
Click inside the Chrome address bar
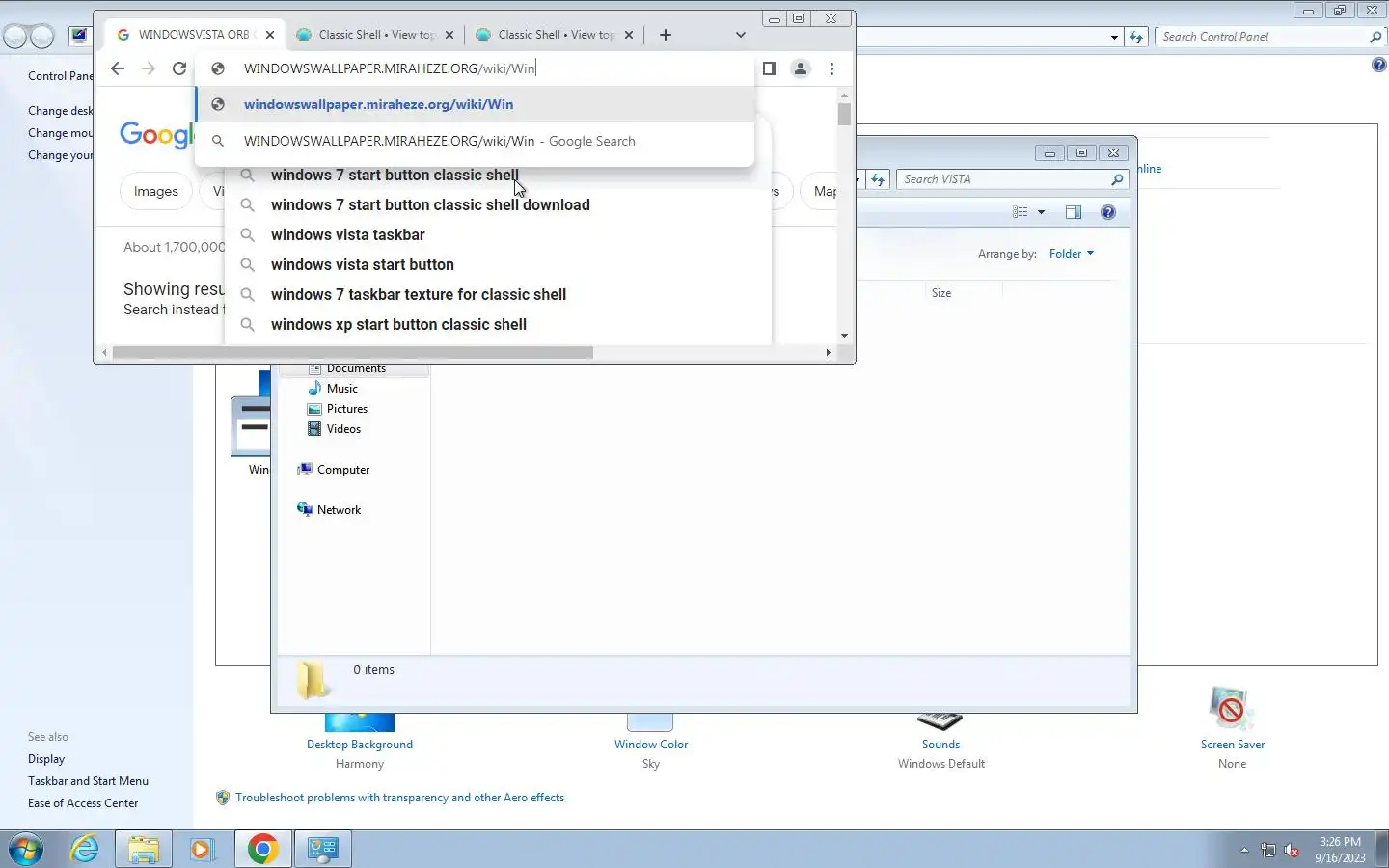475,68
